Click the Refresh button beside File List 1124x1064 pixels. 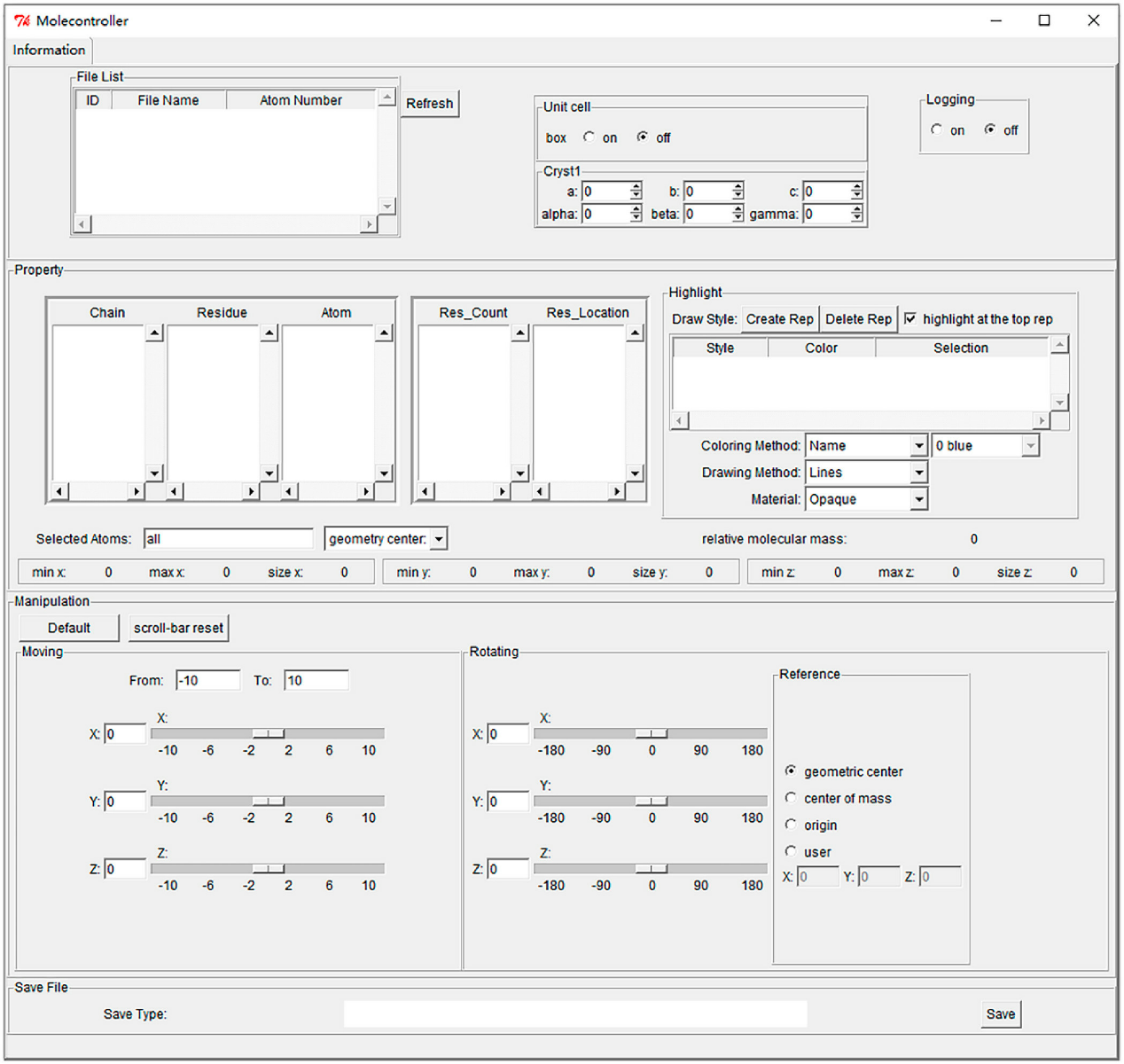pos(429,104)
